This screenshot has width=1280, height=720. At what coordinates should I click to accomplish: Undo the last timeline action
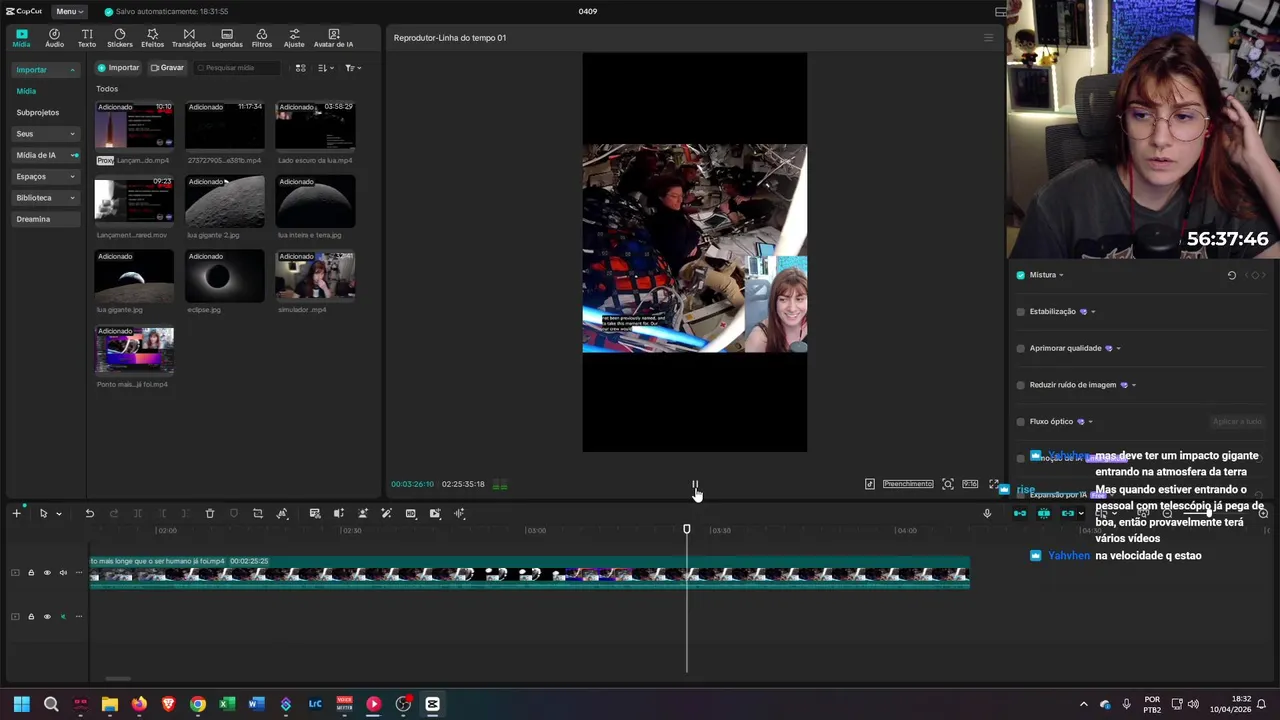point(89,513)
